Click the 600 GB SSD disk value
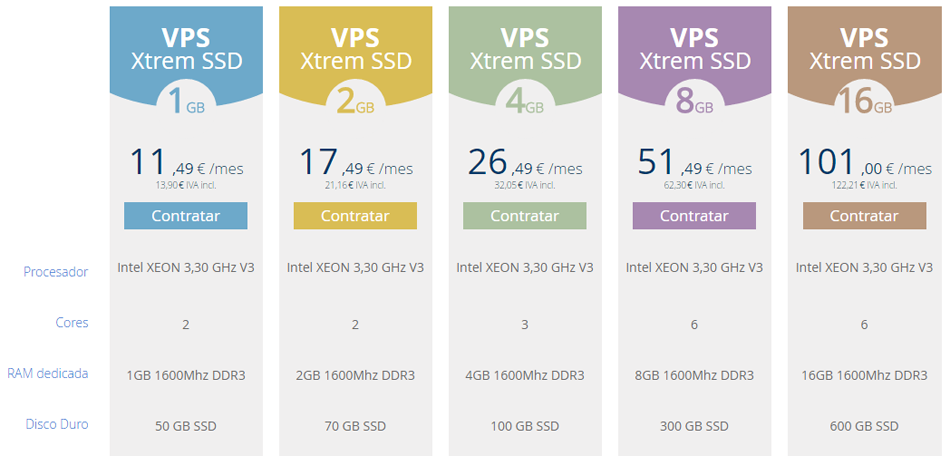The image size is (950, 456). (x=864, y=426)
